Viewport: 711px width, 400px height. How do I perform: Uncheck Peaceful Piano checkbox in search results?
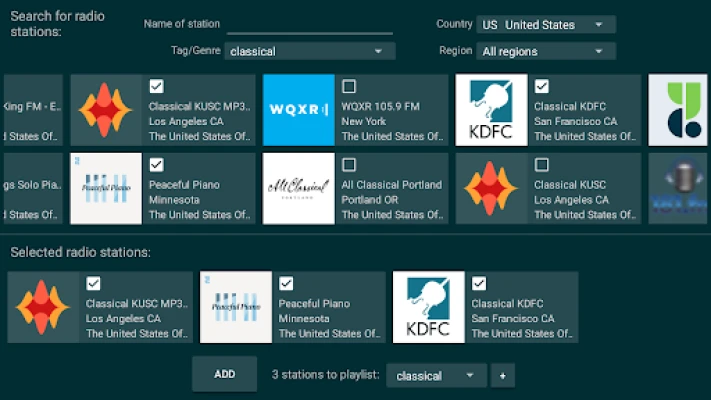pyautogui.click(x=156, y=164)
